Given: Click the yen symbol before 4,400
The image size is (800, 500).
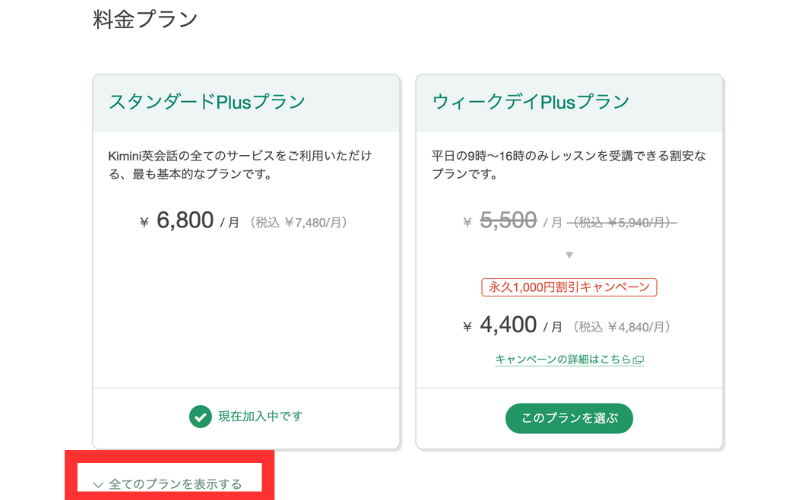Looking at the screenshot, I should pos(467,327).
